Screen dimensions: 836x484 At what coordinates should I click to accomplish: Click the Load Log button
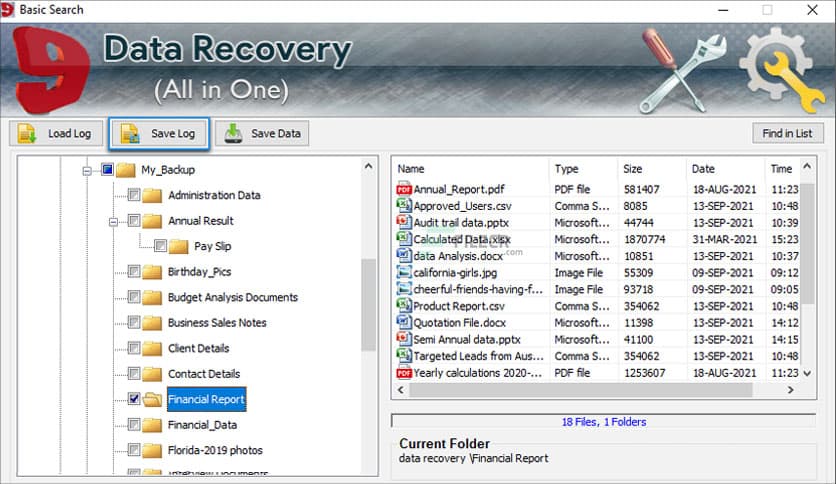[x=55, y=133]
